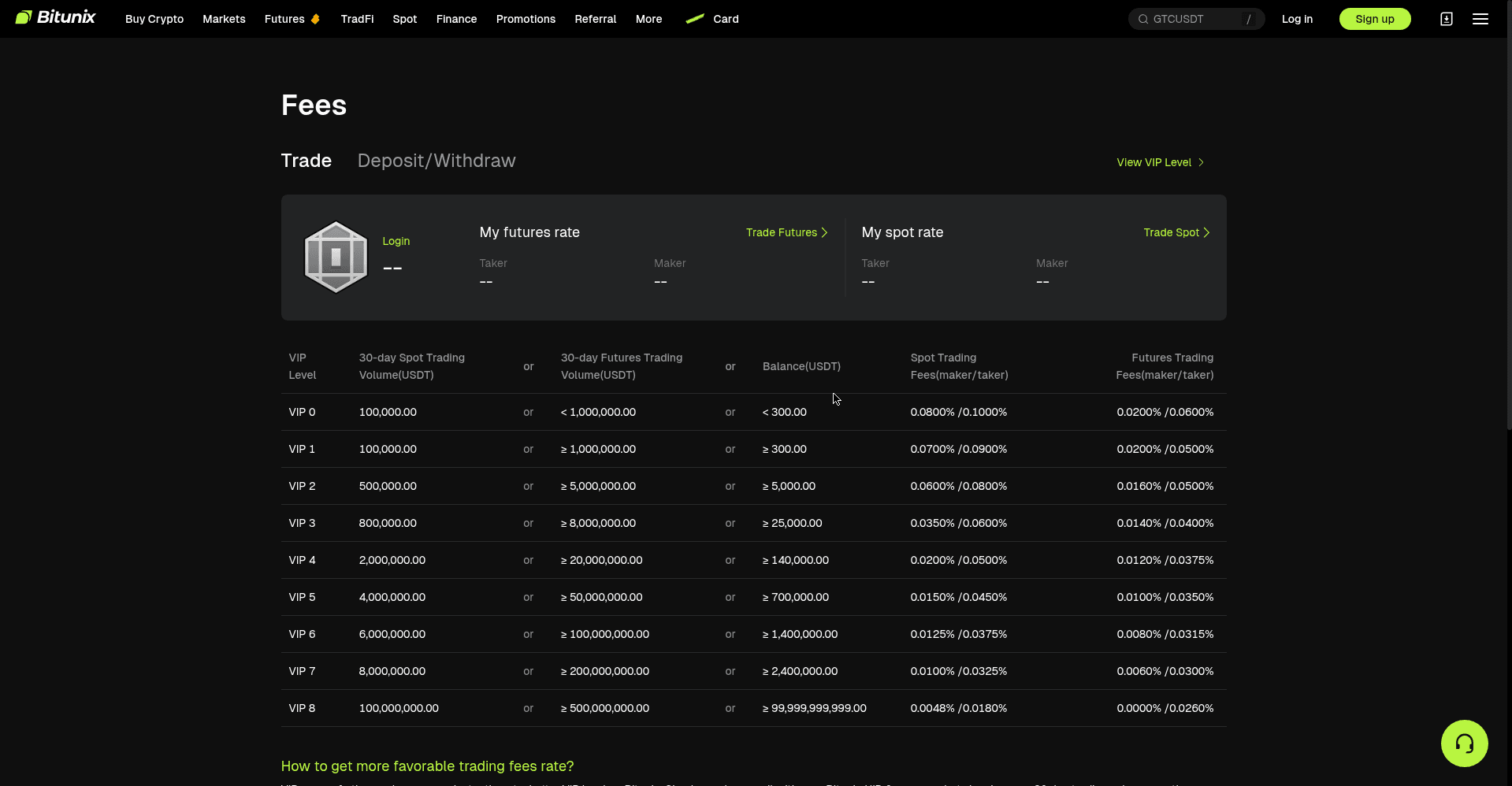Click the Futures Trading Fees column header
This screenshot has width=1512, height=786.
[x=1165, y=366]
